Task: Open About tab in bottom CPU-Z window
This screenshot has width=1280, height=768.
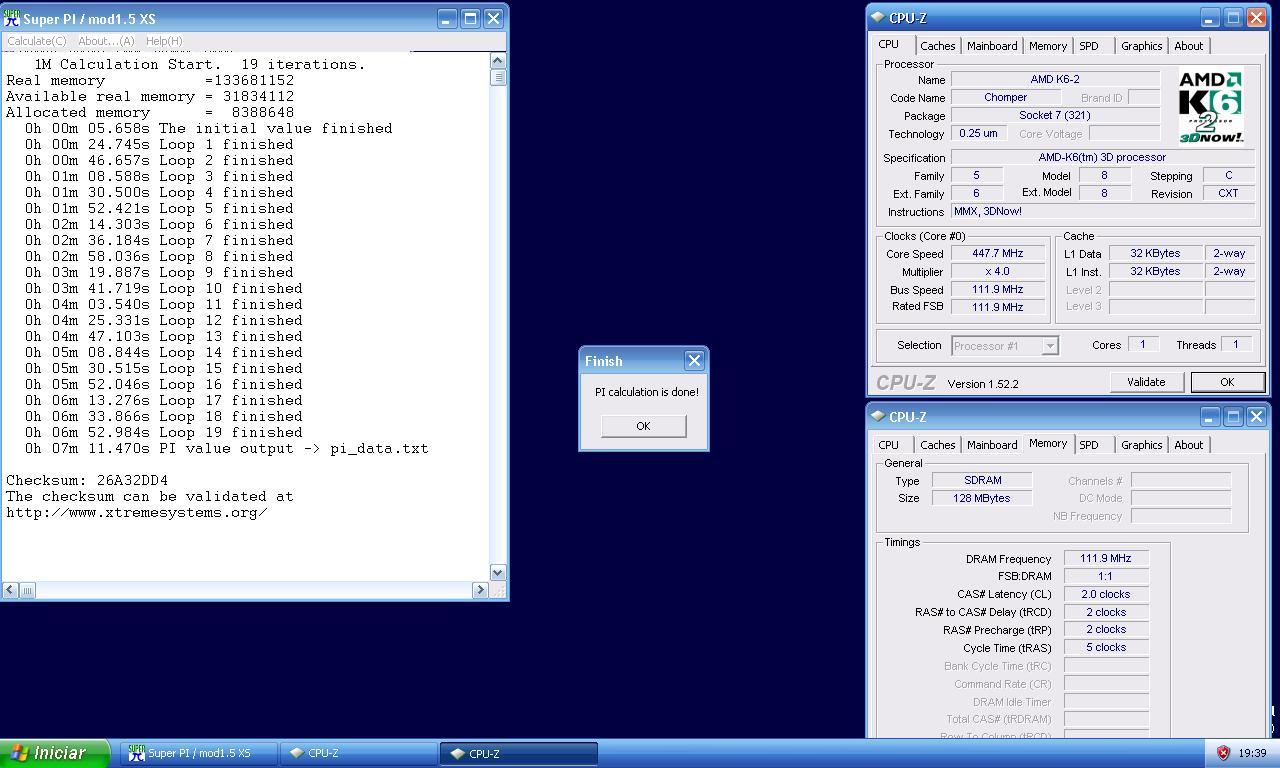Action: (x=1189, y=445)
